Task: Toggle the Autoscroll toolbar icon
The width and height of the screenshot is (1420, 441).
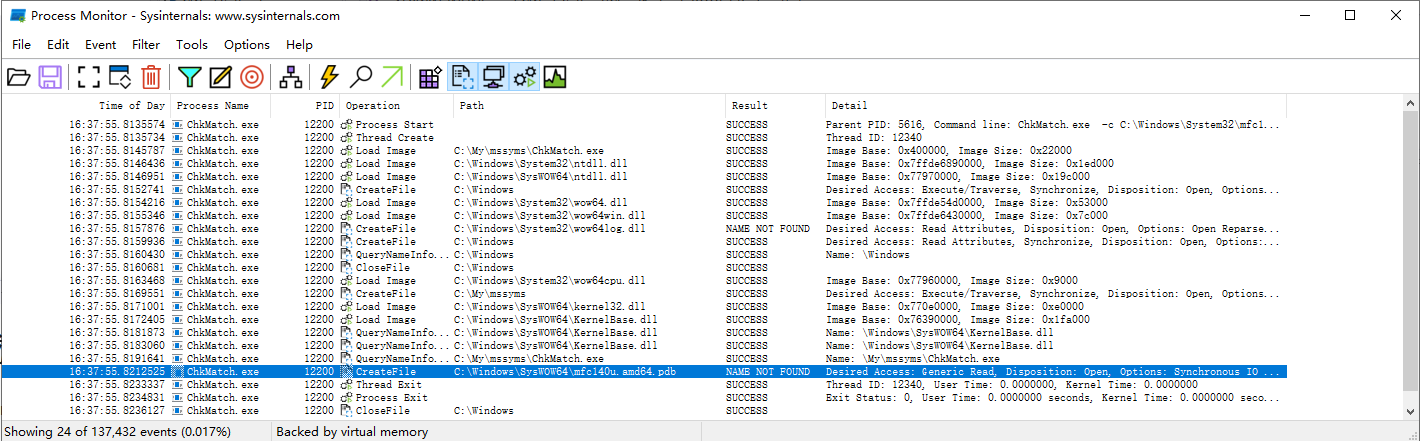Action: [x=120, y=77]
